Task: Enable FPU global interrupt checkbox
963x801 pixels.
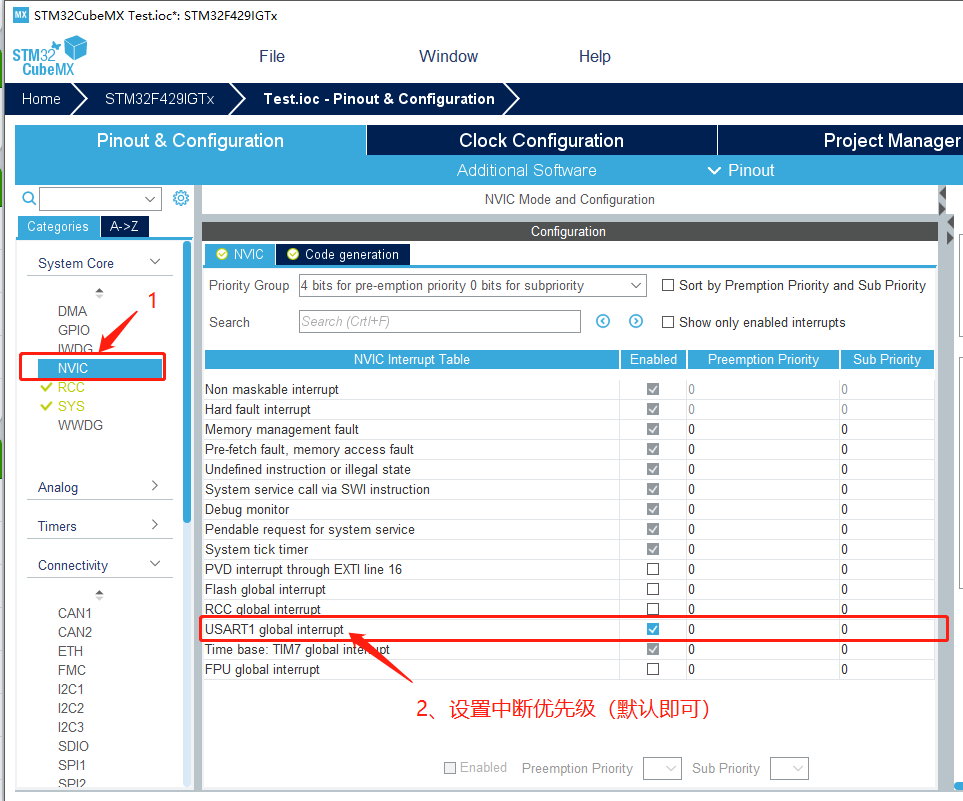Action: [653, 669]
